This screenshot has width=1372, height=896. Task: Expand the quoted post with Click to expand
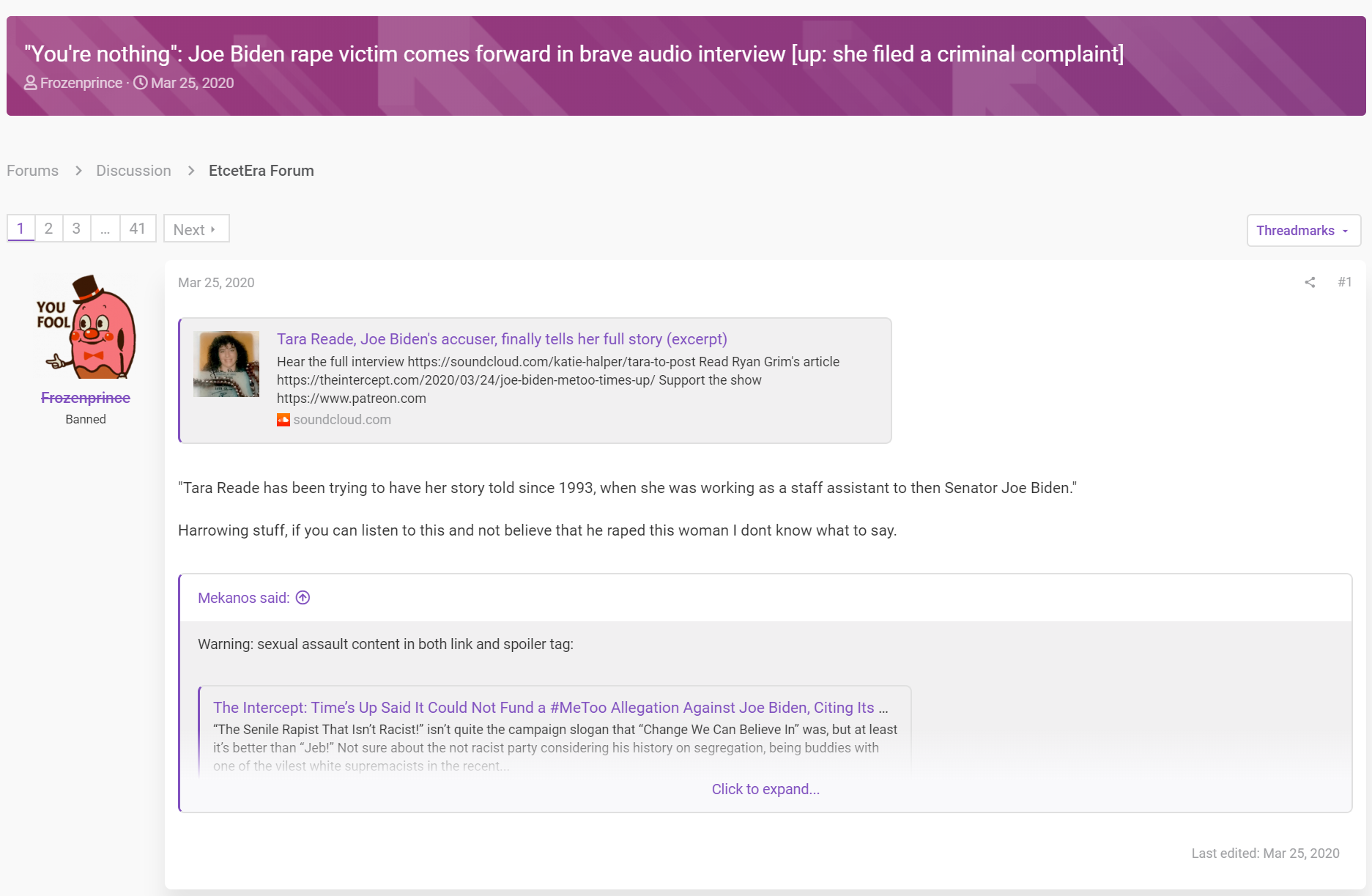(765, 789)
